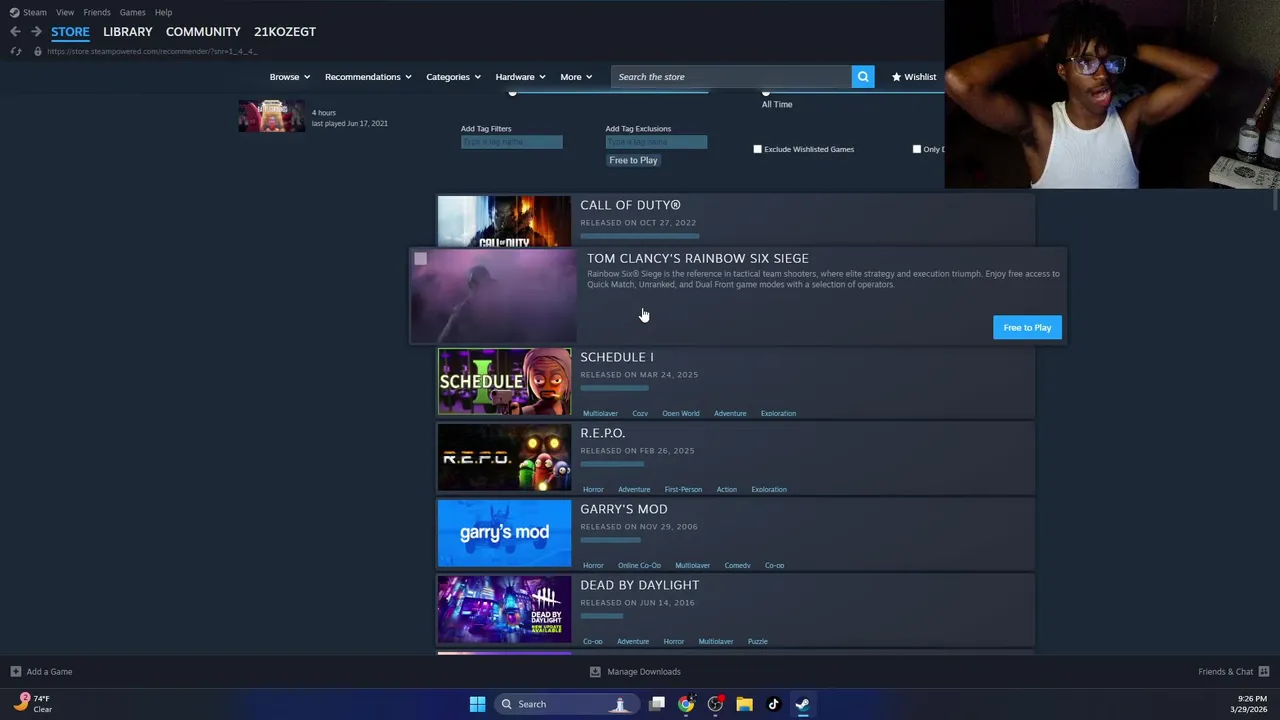Tick the checkbox on the Rainbow Six Siege card

click(x=421, y=259)
